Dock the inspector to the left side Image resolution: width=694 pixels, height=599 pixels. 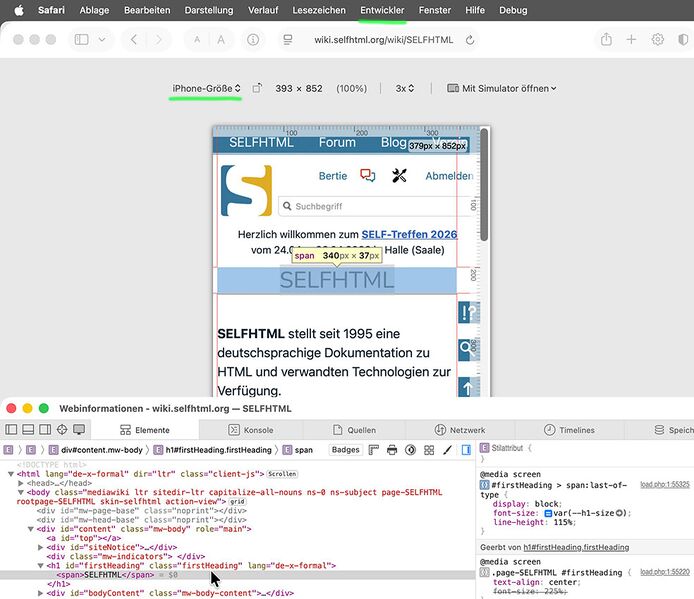pos(11,429)
